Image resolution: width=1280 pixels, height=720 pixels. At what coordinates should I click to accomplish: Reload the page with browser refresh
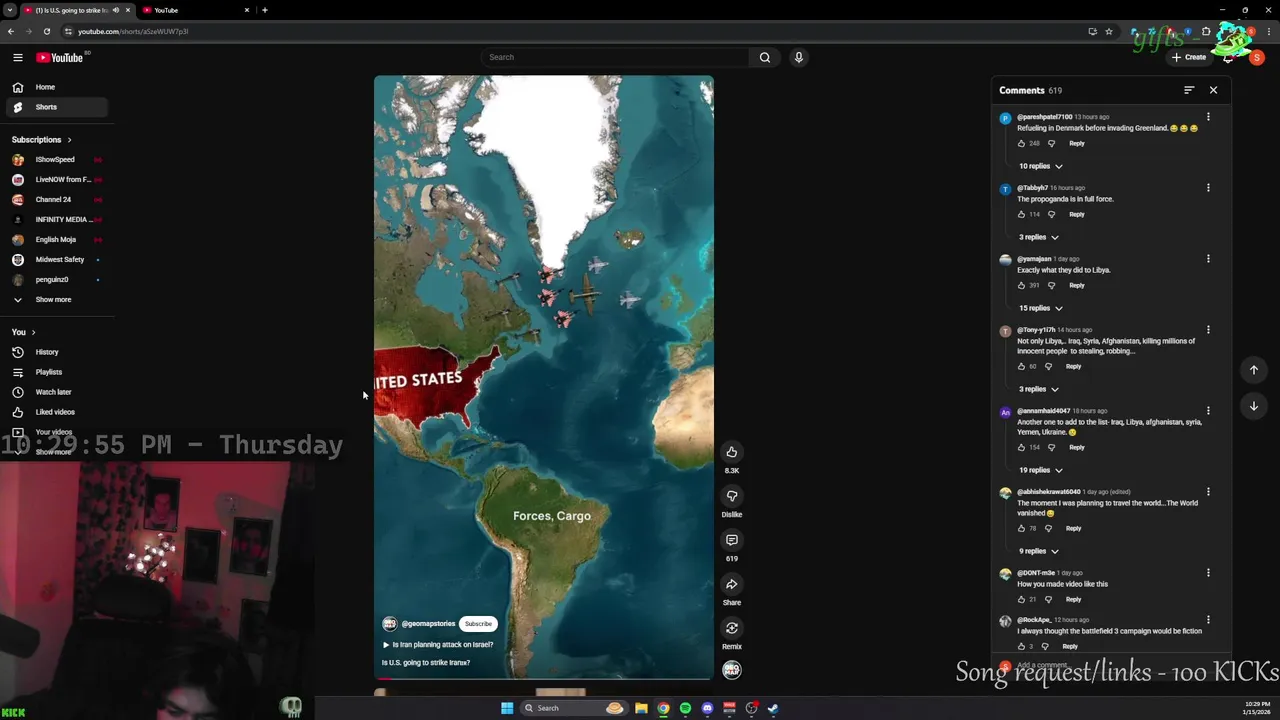(x=46, y=31)
